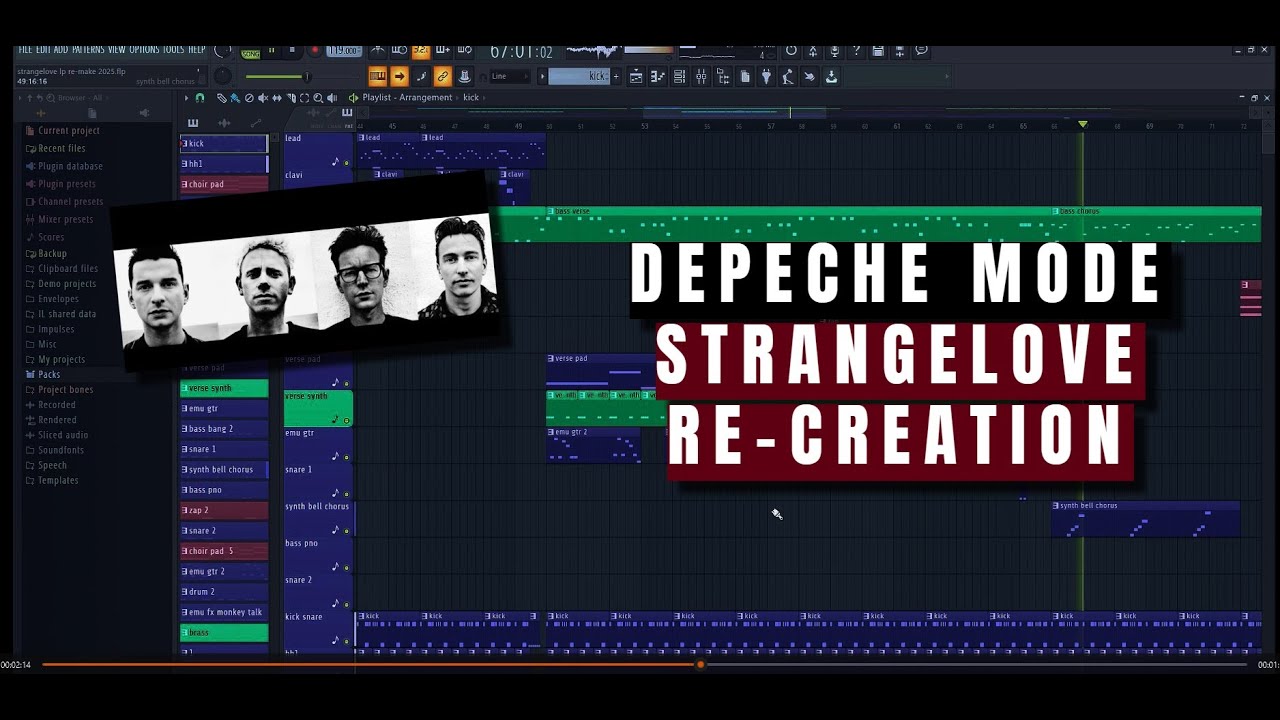Screen dimensions: 1280x720
Task: Open the VIEW menu
Action: click(x=117, y=49)
